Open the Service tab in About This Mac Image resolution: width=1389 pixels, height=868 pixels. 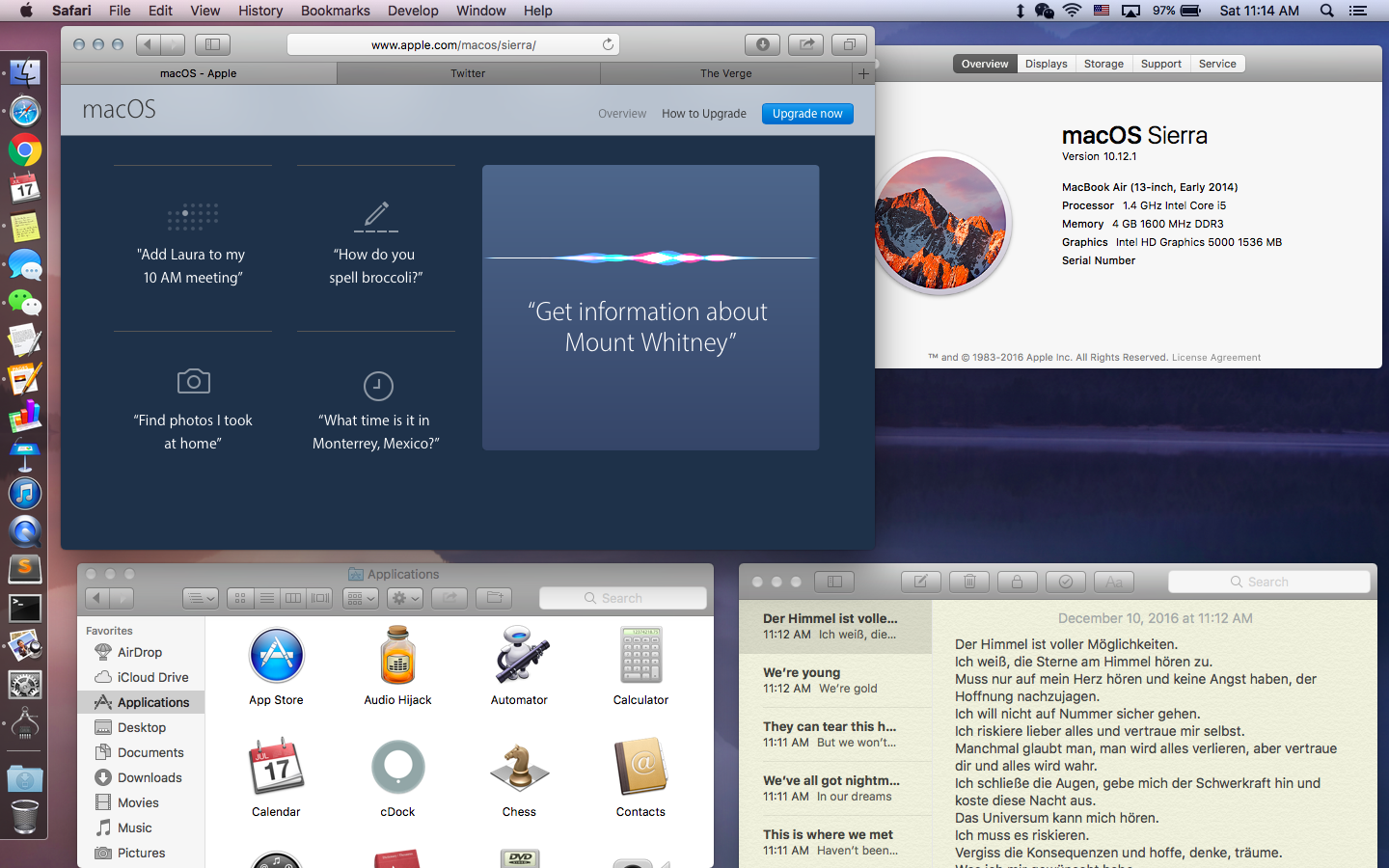point(1217,64)
